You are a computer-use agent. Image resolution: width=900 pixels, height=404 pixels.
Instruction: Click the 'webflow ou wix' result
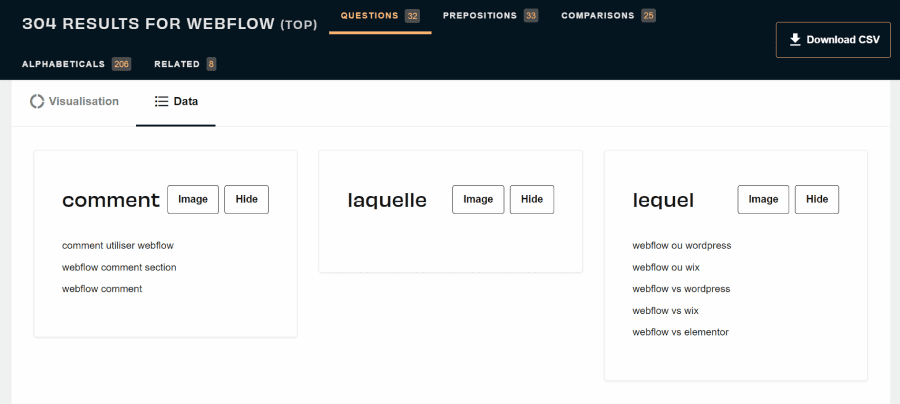click(x=666, y=267)
